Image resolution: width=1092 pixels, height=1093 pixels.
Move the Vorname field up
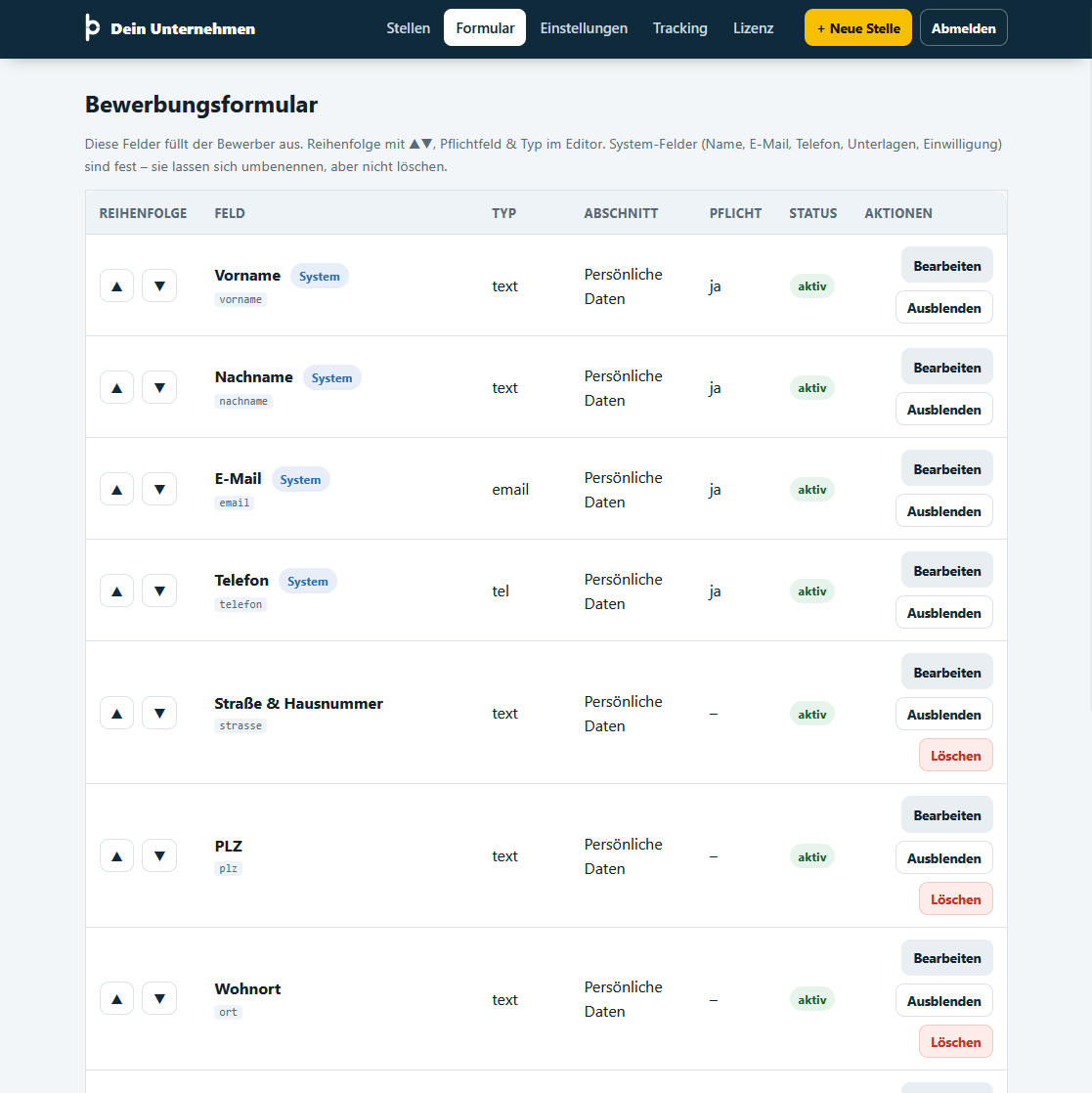[x=117, y=285]
